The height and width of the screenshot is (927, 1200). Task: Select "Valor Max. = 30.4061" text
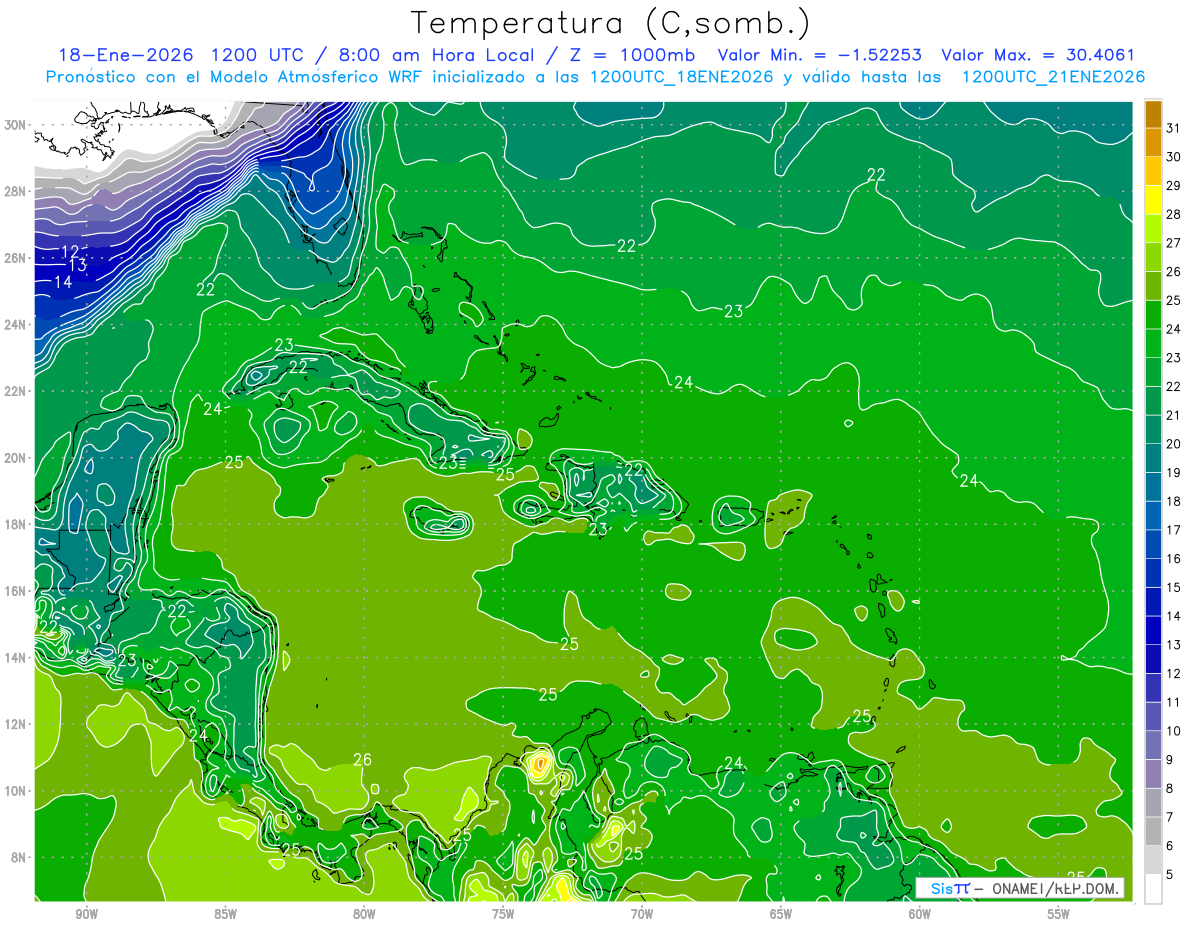(1038, 55)
